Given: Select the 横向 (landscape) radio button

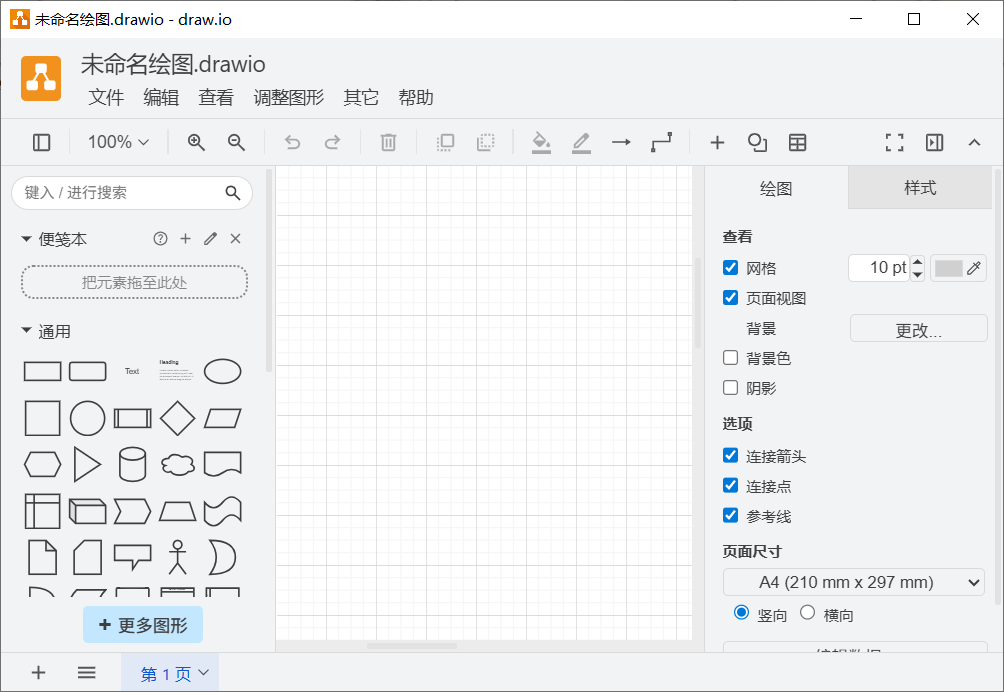Looking at the screenshot, I should point(807,614).
